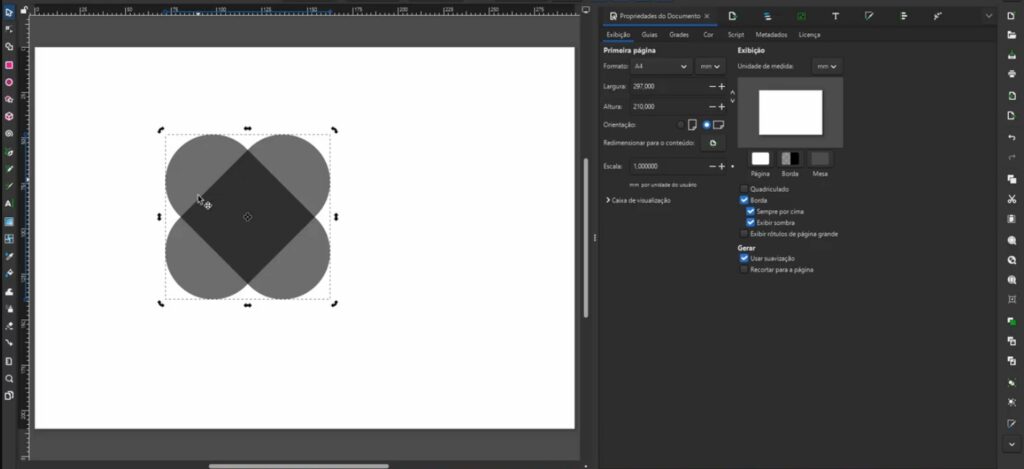Click the Undo arrow icon
Screen dimensions: 1024x469
1012,137
